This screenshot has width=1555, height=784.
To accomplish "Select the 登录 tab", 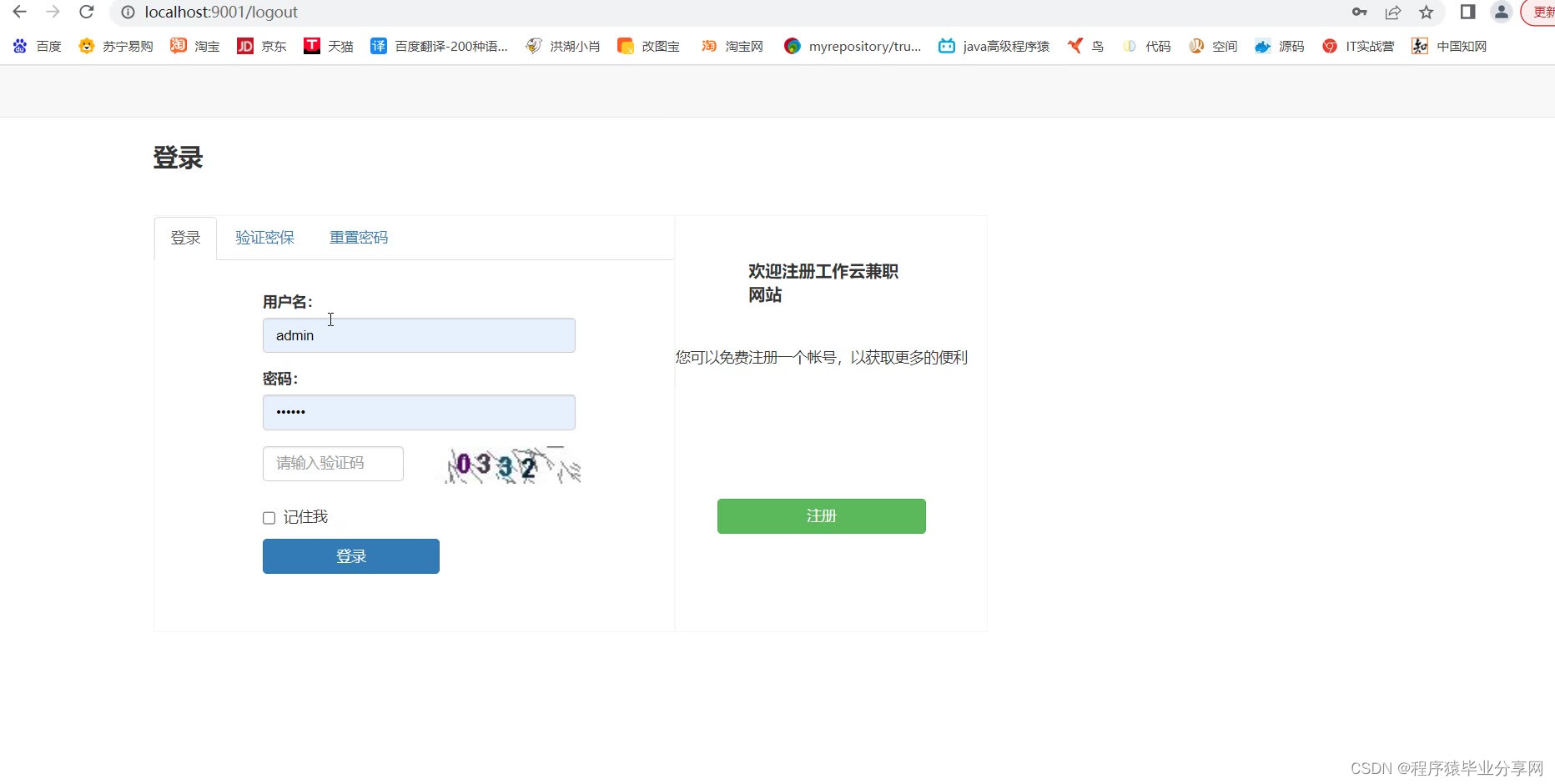I will pos(185,238).
